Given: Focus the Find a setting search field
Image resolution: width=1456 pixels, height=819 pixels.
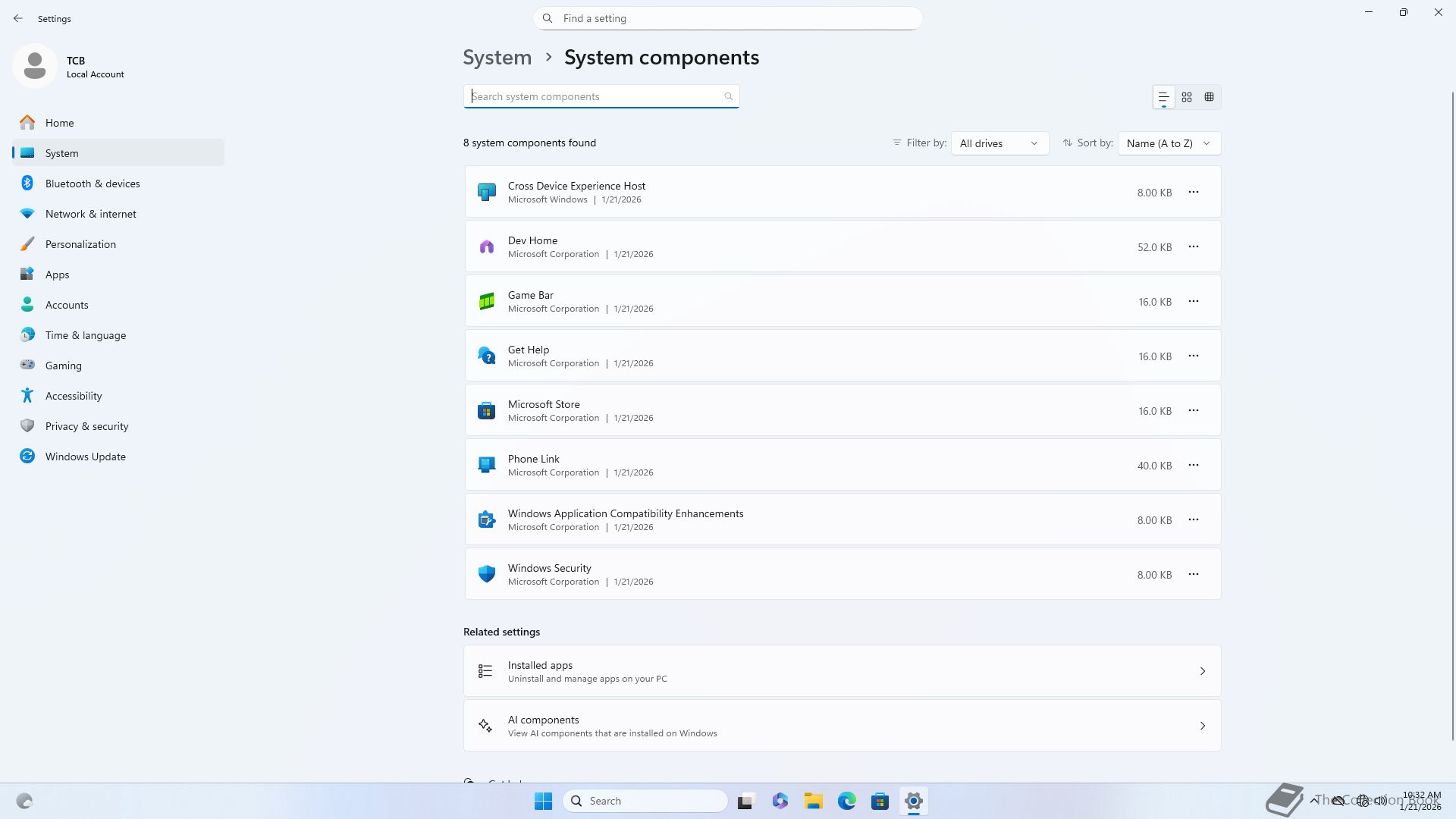Looking at the screenshot, I should pyautogui.click(x=728, y=18).
